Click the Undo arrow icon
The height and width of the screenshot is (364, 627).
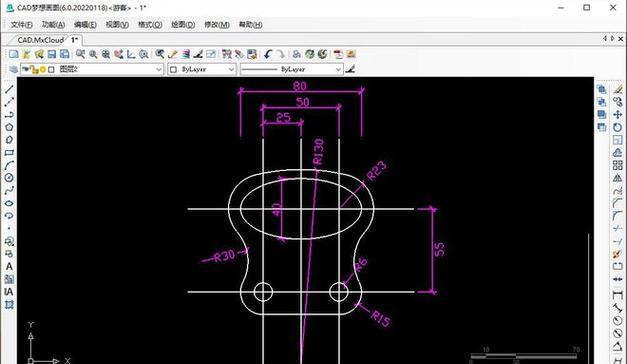268,54
